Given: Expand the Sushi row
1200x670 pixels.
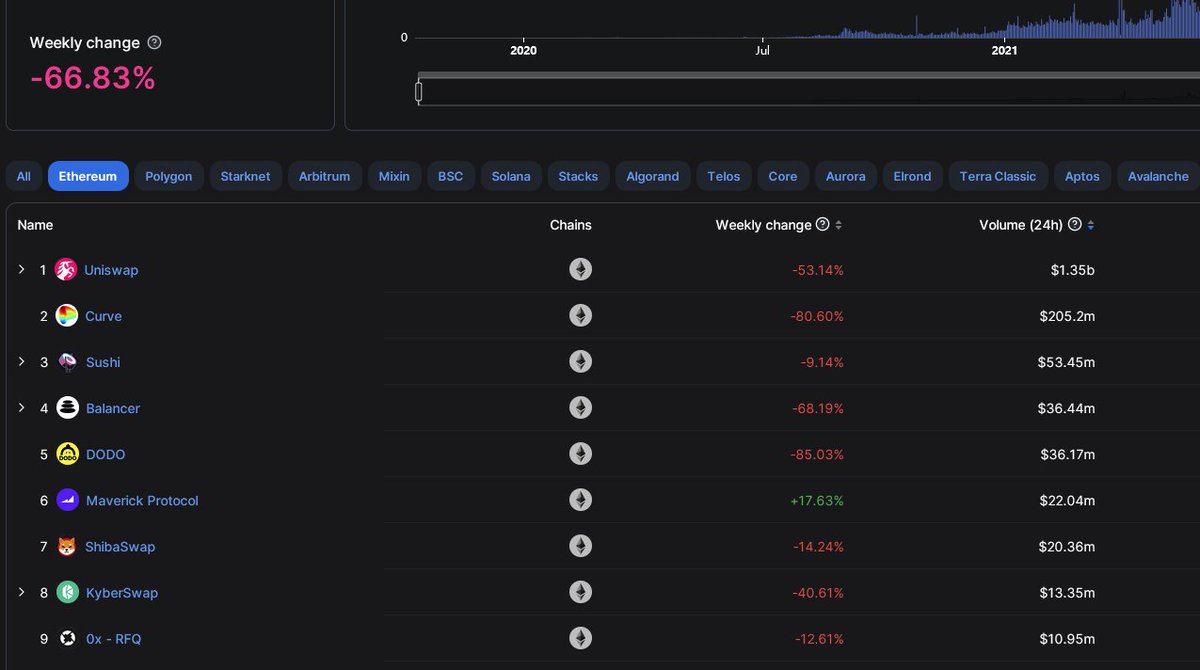Looking at the screenshot, I should [x=22, y=362].
